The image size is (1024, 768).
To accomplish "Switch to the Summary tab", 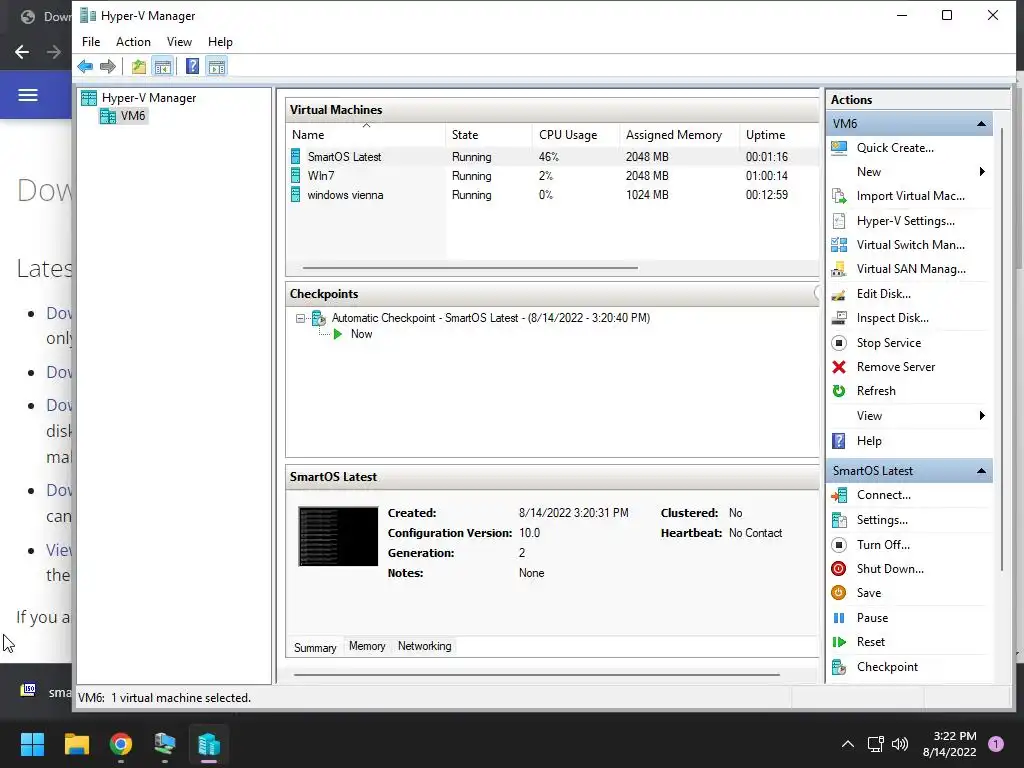I will click(x=315, y=647).
